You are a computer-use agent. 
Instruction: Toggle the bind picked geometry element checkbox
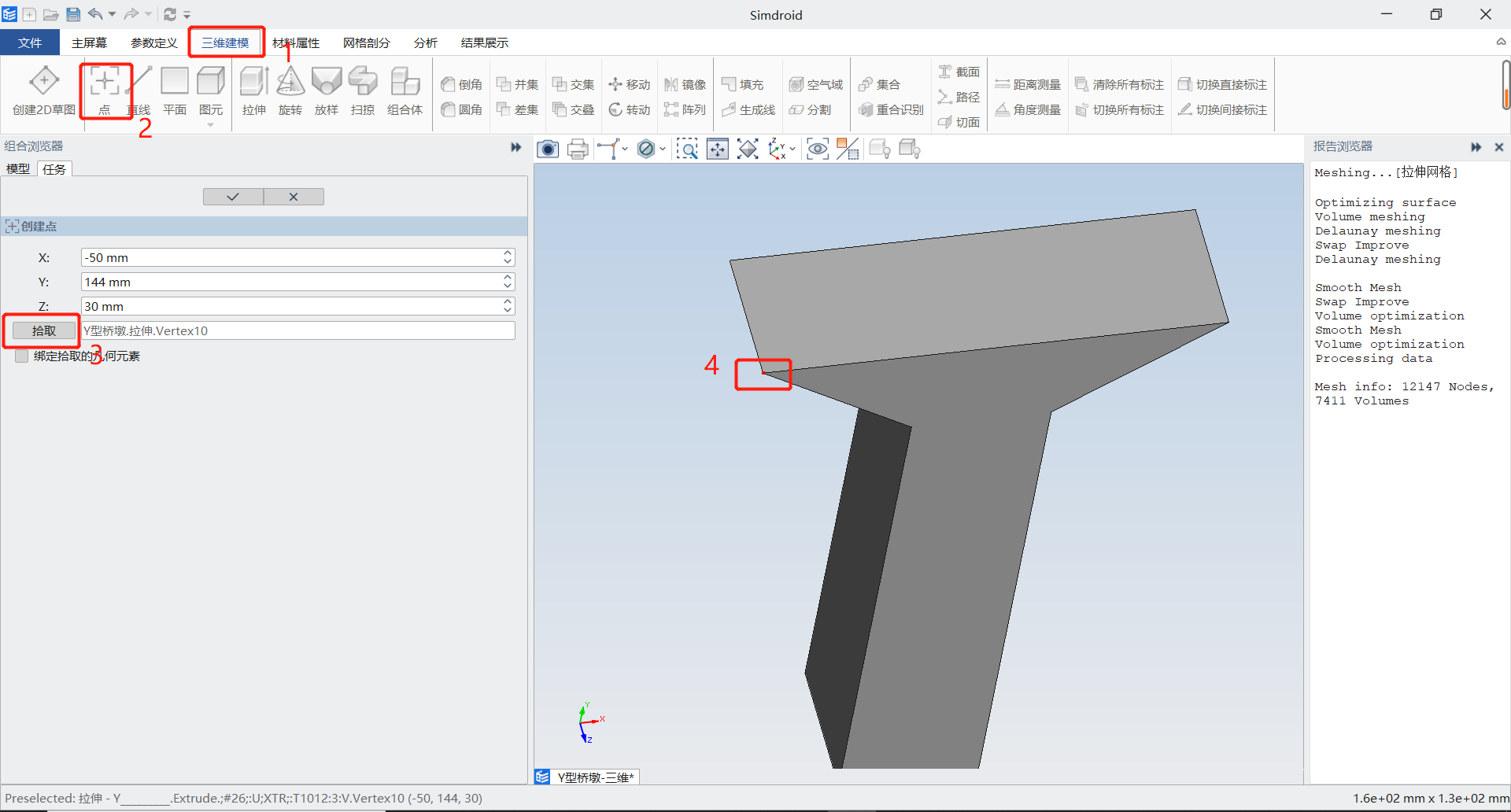click(x=22, y=356)
